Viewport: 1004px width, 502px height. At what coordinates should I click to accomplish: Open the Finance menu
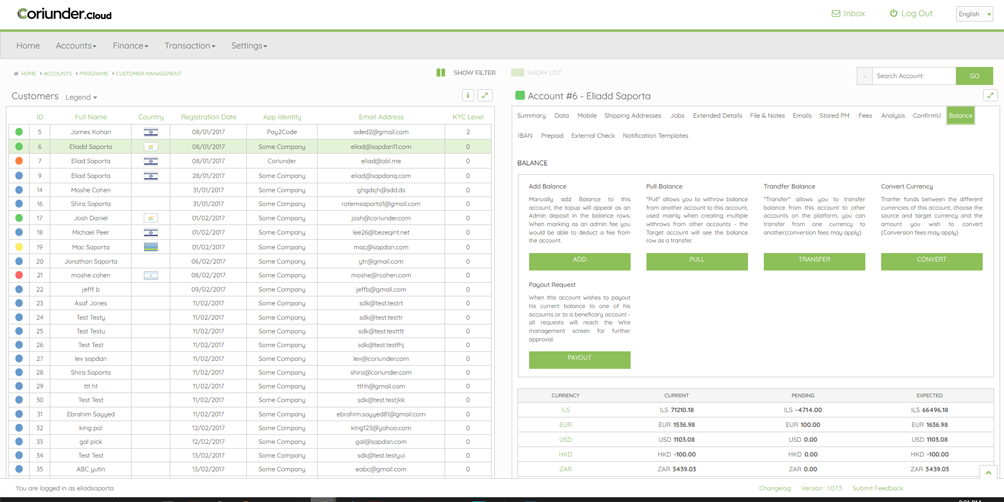tap(131, 46)
